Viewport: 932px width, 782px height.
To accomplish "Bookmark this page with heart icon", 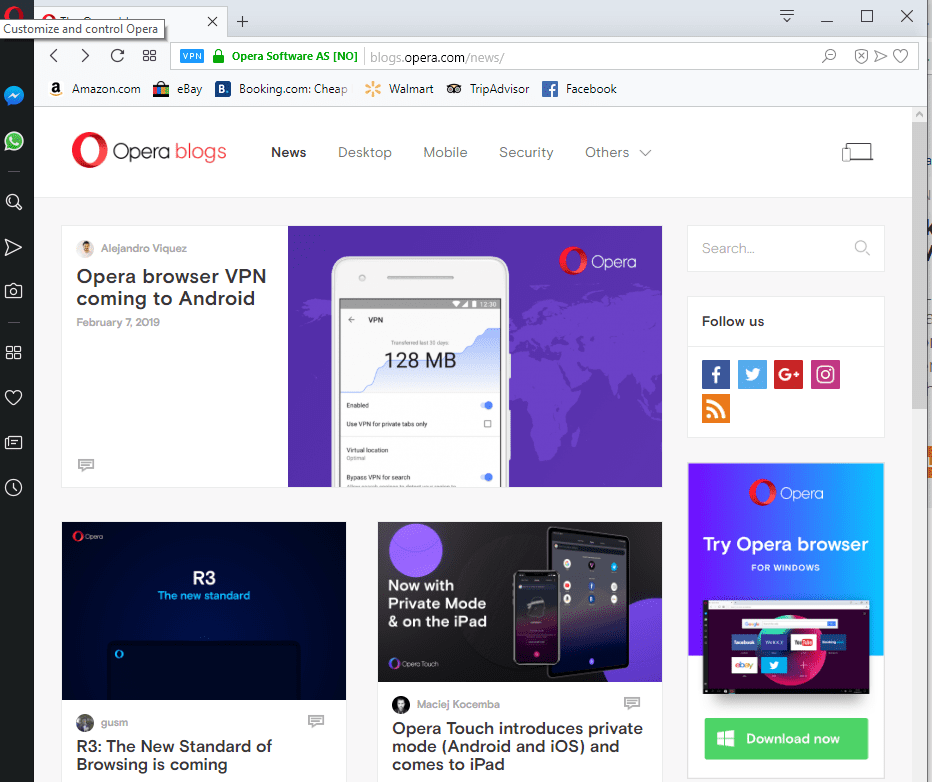I will tap(900, 56).
